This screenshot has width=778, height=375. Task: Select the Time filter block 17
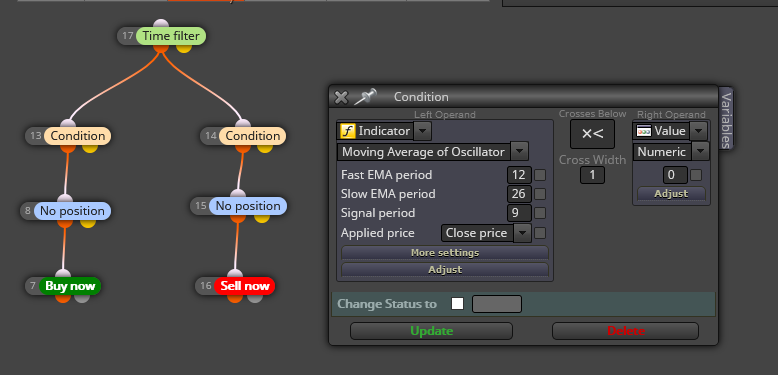point(171,36)
